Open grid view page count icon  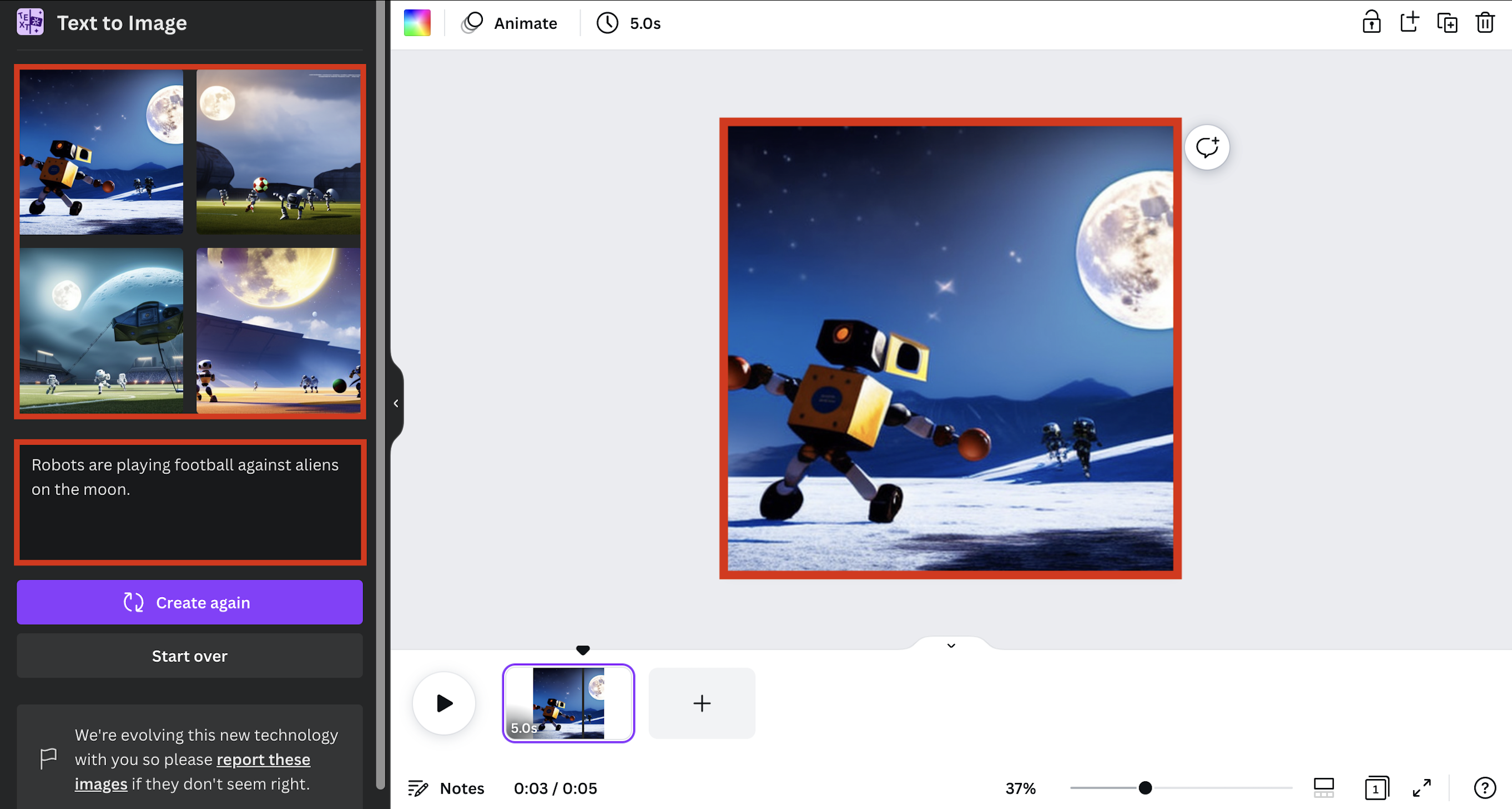pyautogui.click(x=1376, y=788)
